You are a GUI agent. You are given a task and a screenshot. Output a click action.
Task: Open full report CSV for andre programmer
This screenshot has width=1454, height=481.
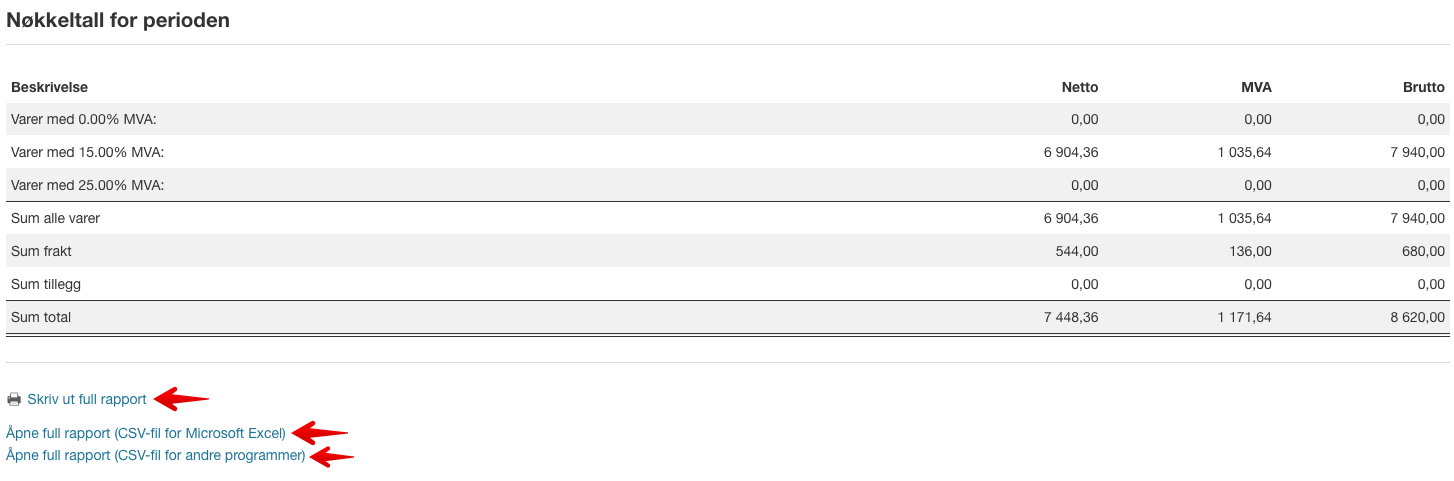point(156,455)
